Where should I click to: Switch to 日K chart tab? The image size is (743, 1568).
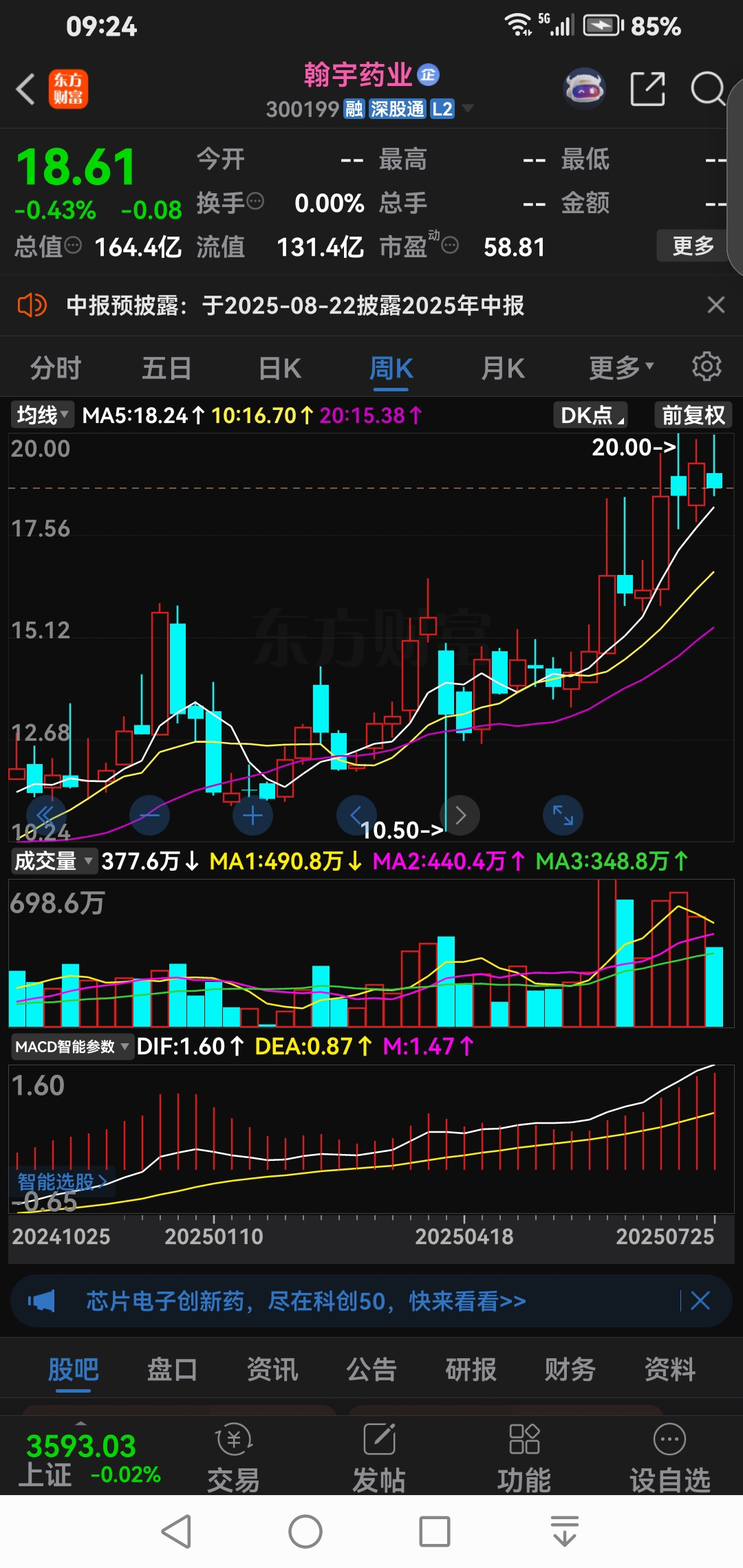[280, 368]
